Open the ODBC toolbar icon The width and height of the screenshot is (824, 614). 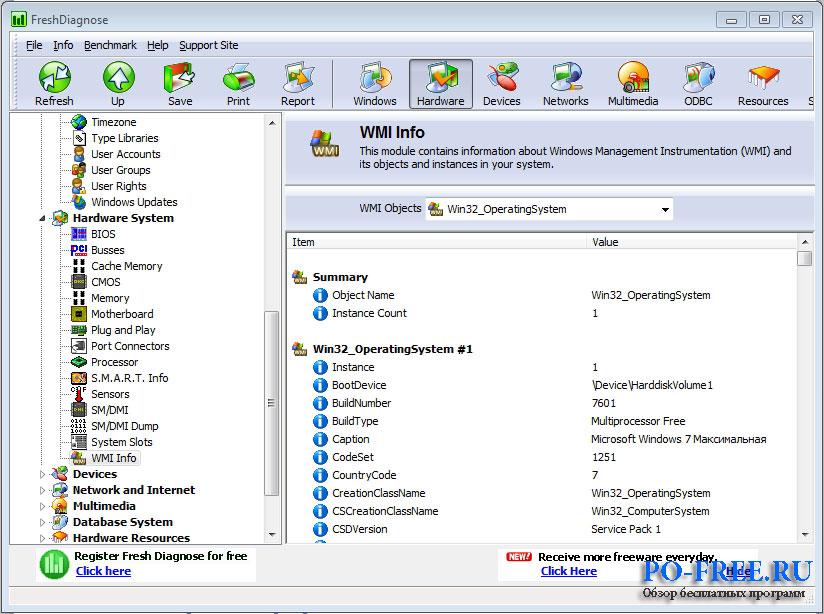(698, 84)
